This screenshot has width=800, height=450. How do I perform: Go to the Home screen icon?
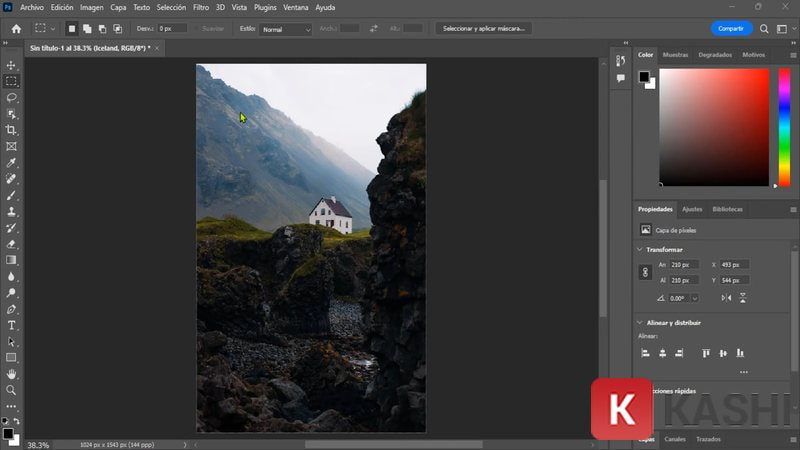(x=16, y=29)
